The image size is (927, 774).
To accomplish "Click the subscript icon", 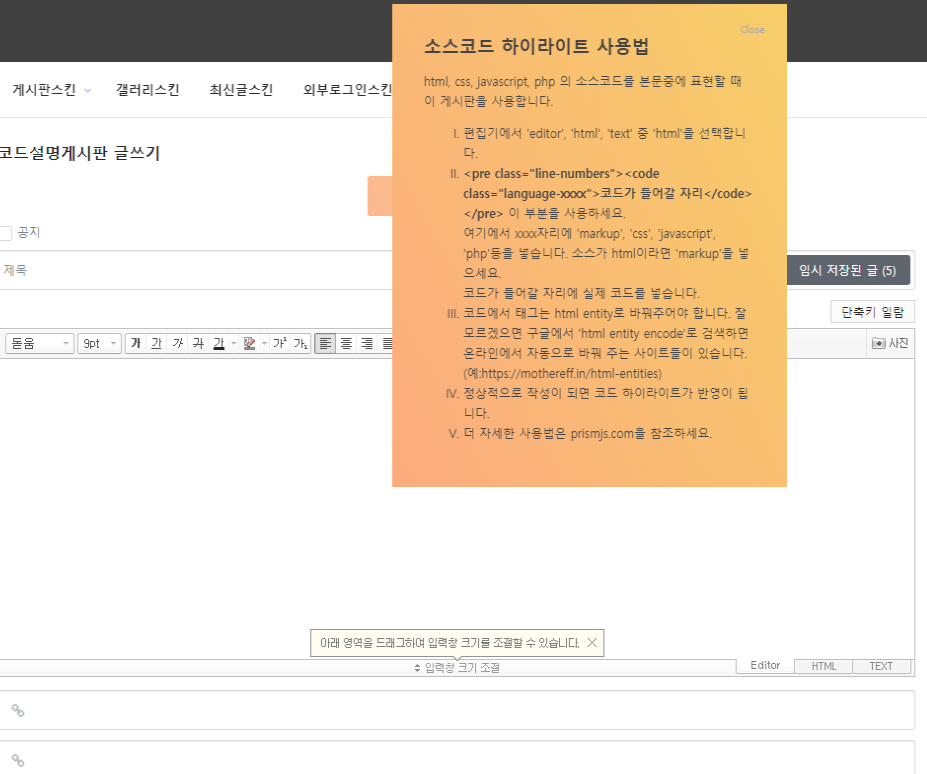I will tap(299, 344).
